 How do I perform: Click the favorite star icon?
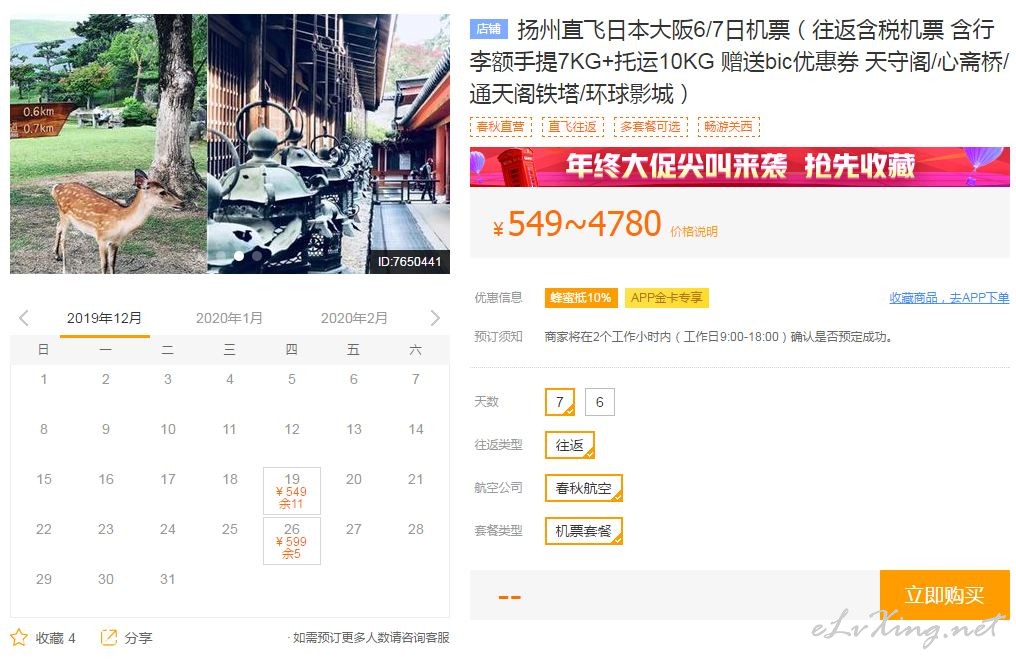[19, 638]
